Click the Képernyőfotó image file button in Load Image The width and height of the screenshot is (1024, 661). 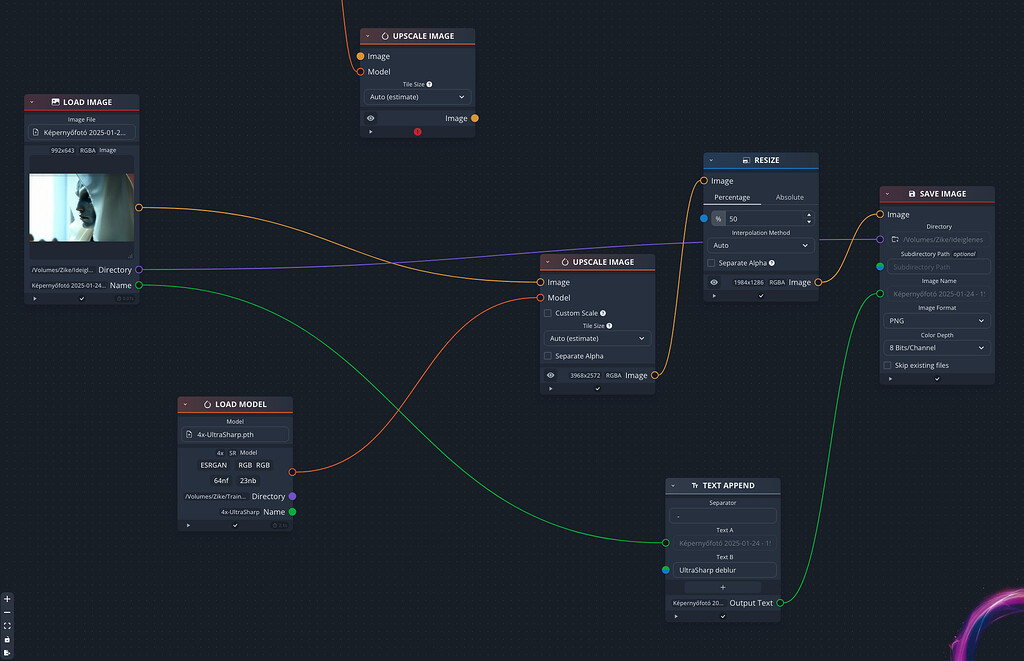coord(82,132)
